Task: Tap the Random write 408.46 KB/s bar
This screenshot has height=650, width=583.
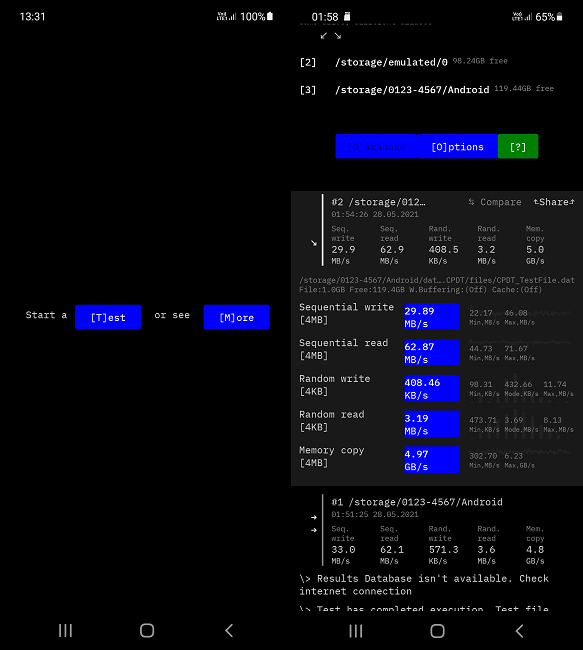Action: (432, 388)
